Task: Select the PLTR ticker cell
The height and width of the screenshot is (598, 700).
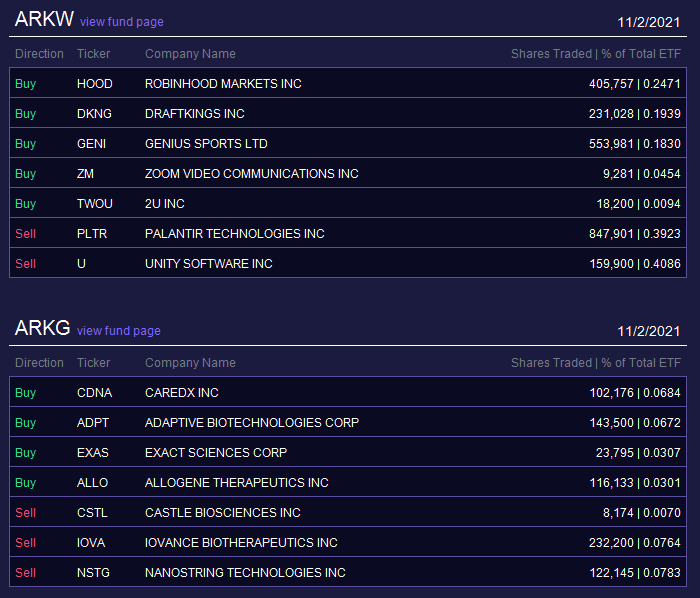Action: [x=92, y=234]
